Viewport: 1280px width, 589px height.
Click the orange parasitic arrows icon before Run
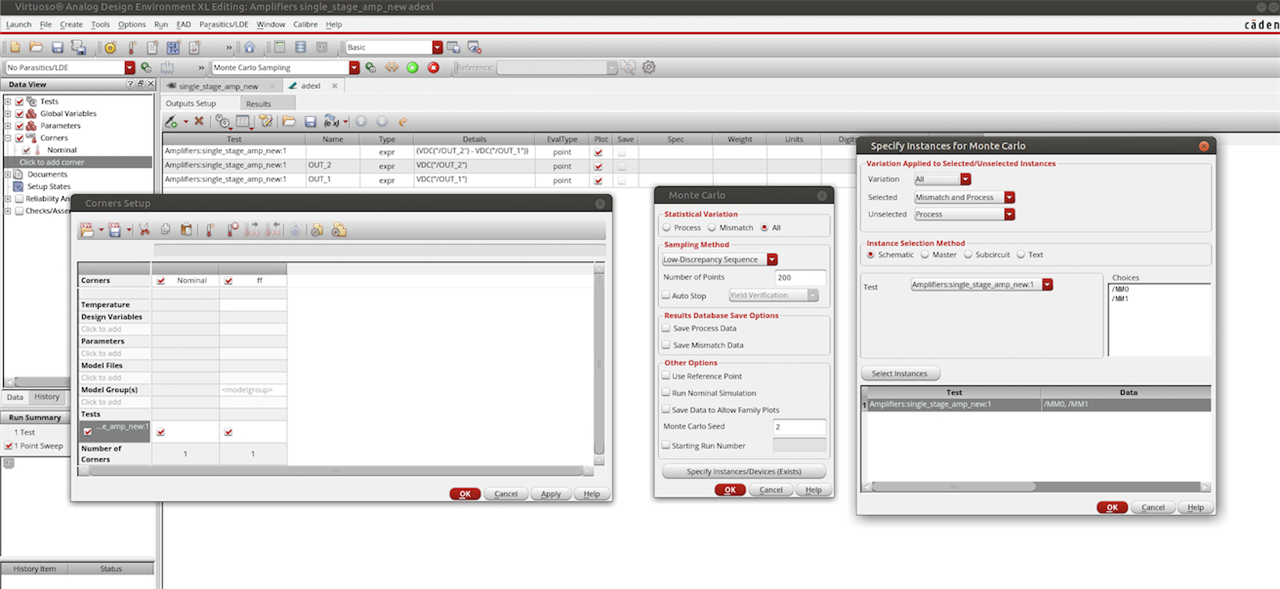click(391, 68)
